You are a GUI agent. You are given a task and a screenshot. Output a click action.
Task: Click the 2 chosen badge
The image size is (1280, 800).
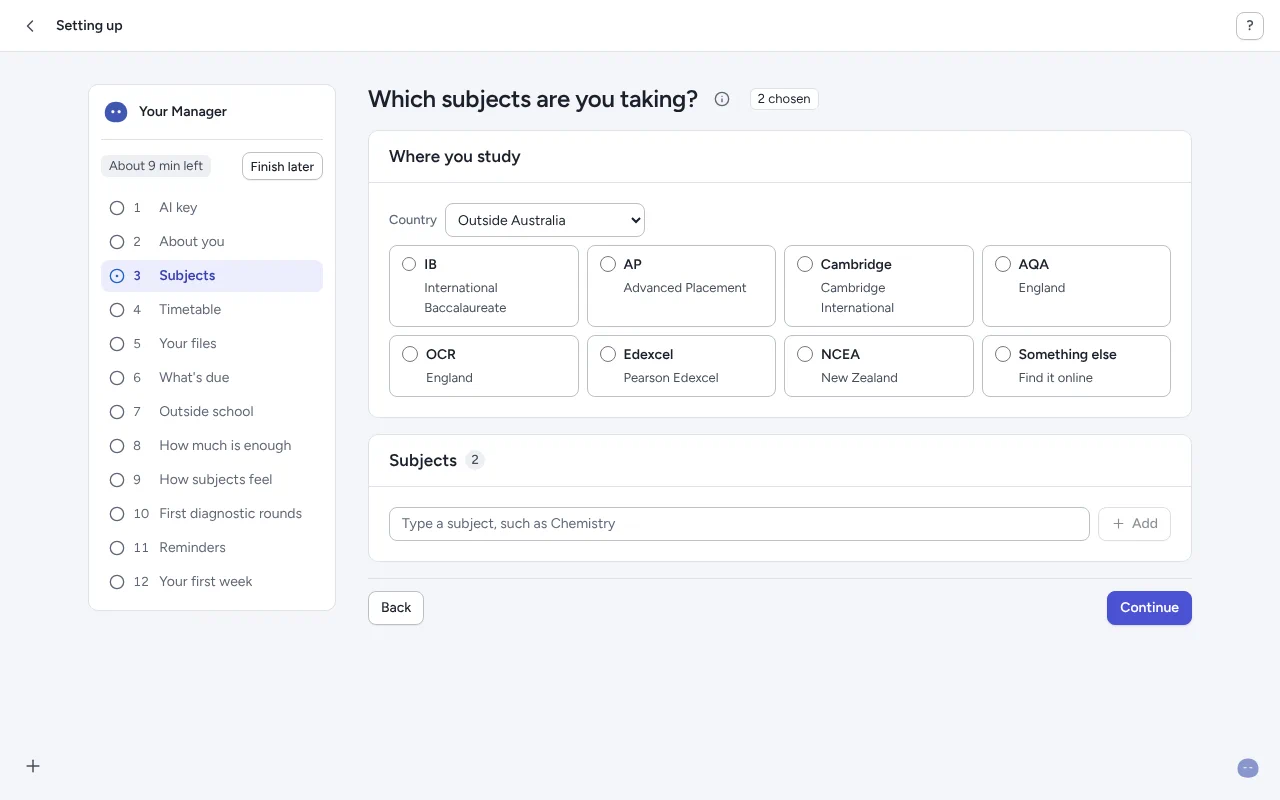[784, 99]
